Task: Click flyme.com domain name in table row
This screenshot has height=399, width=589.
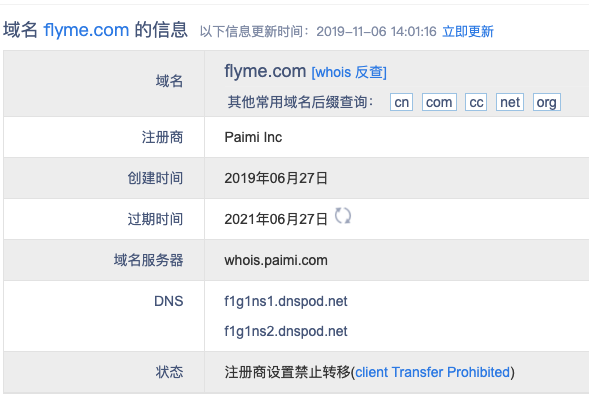Action: [265, 71]
